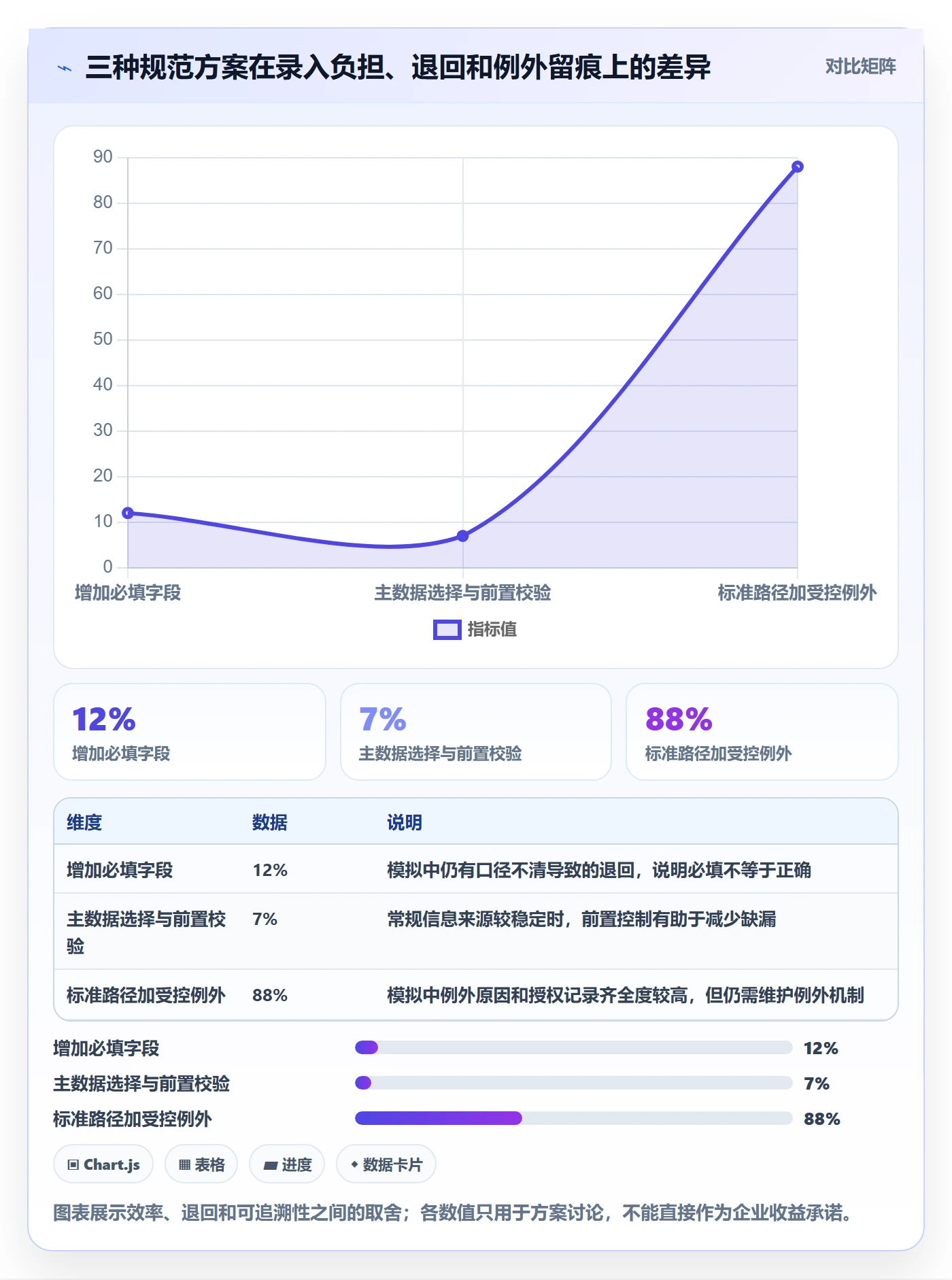Click table cell 标准路径加受控例外
This screenshot has width=952, height=1280.
[146, 995]
